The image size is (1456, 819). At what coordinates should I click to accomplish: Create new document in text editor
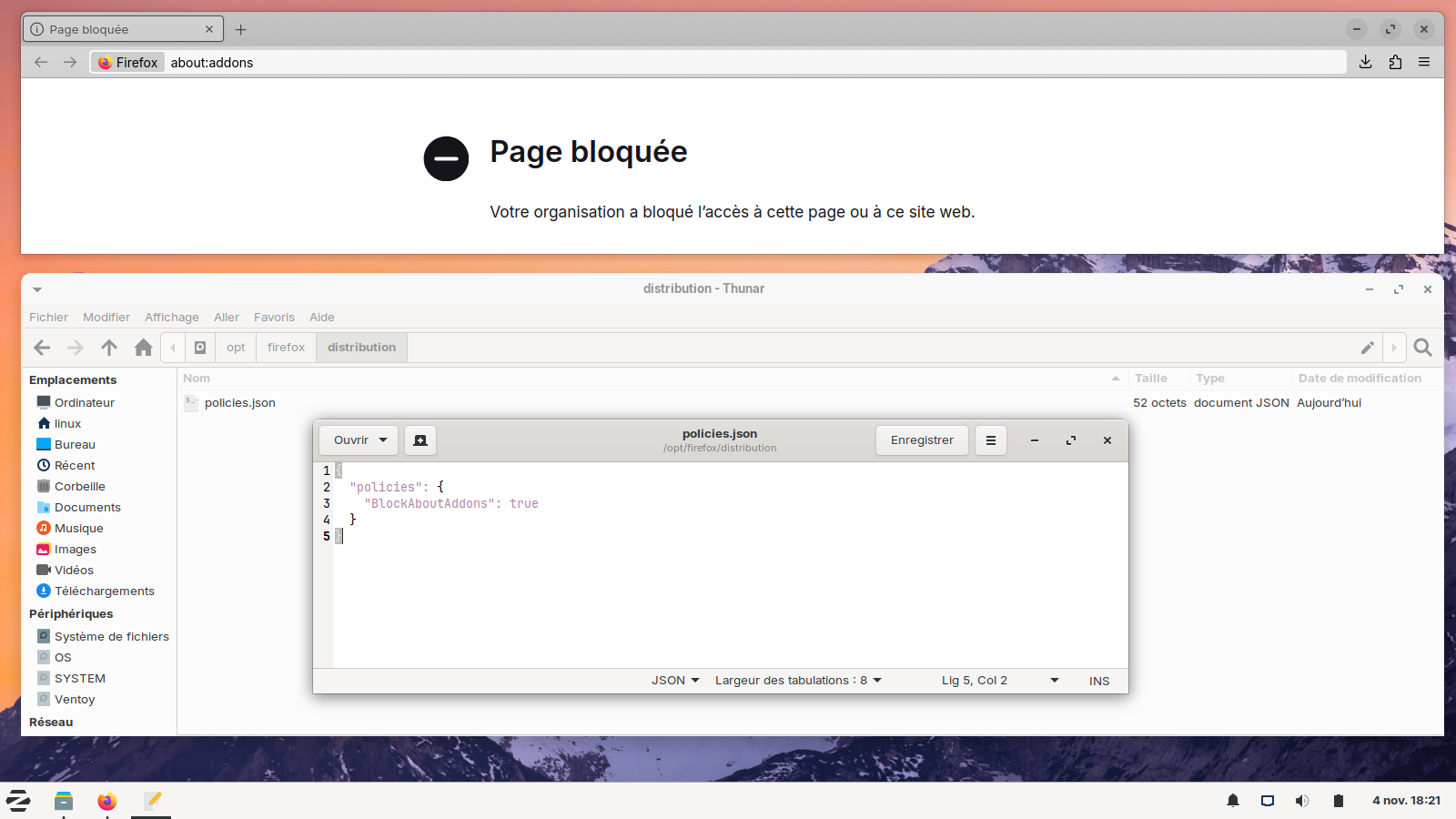coord(420,440)
